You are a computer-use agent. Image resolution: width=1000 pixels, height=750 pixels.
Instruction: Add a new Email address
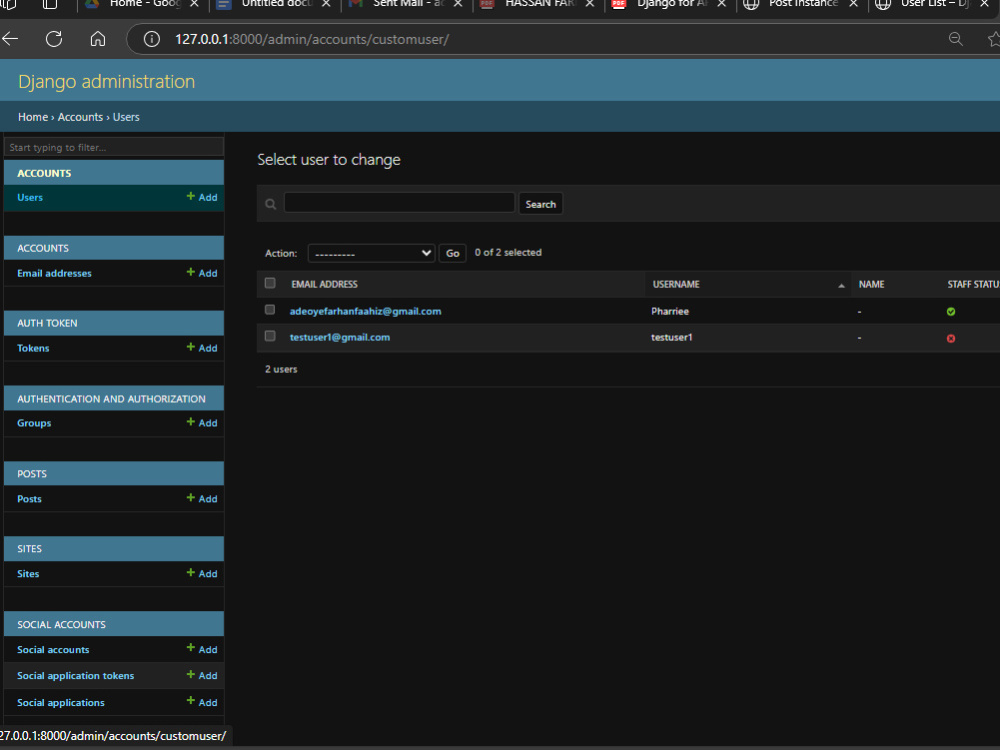202,273
